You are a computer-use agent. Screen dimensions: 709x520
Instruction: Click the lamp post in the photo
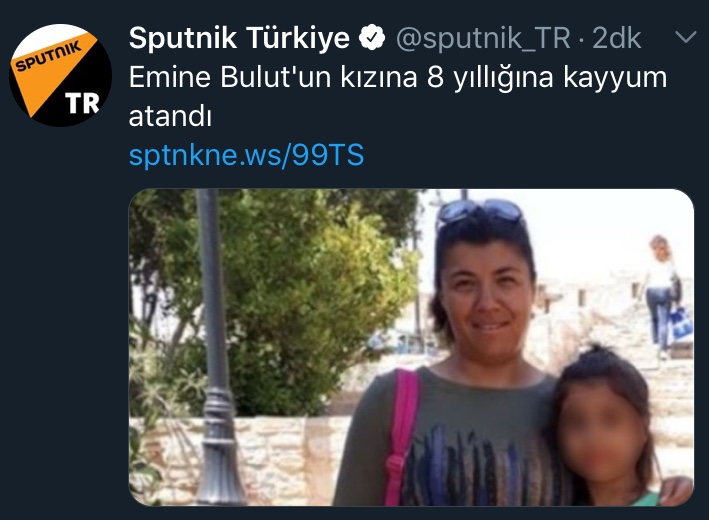pyautogui.click(x=217, y=347)
